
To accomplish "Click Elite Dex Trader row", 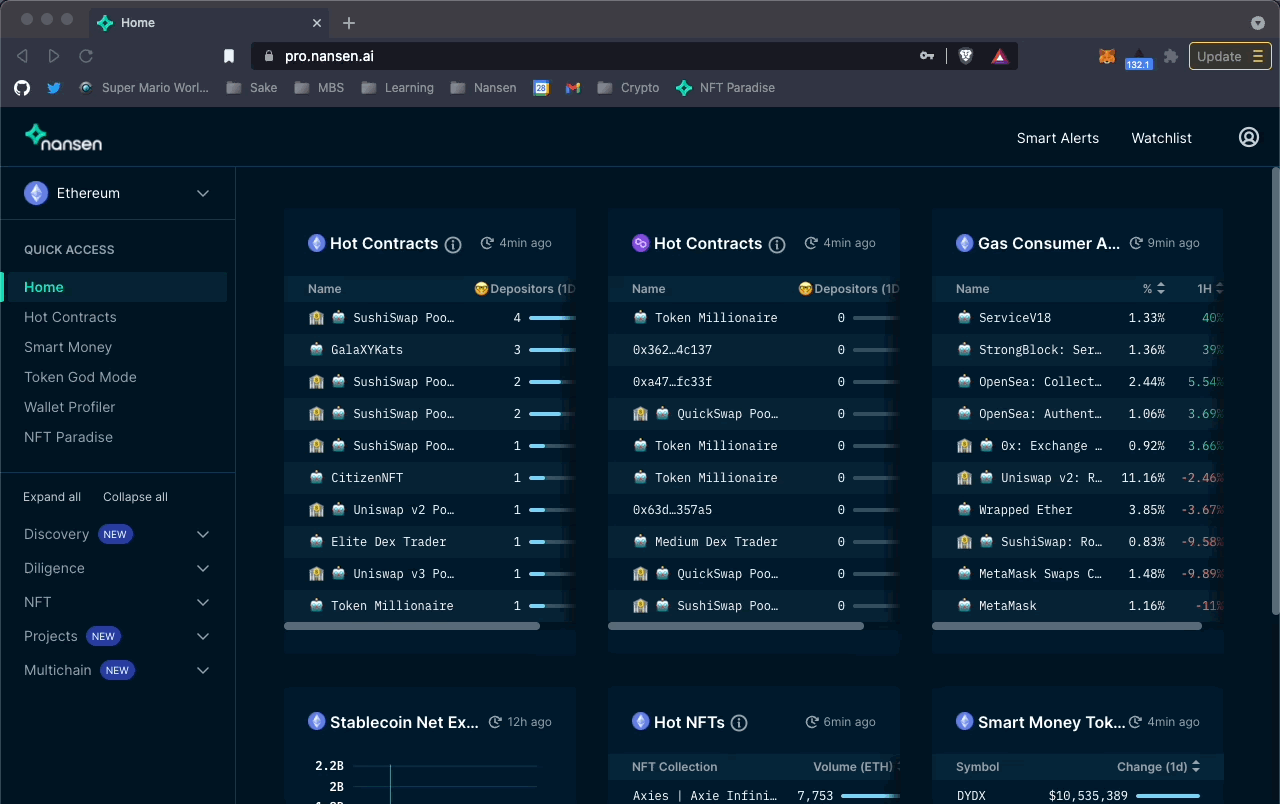I will pyautogui.click(x=430, y=542).
